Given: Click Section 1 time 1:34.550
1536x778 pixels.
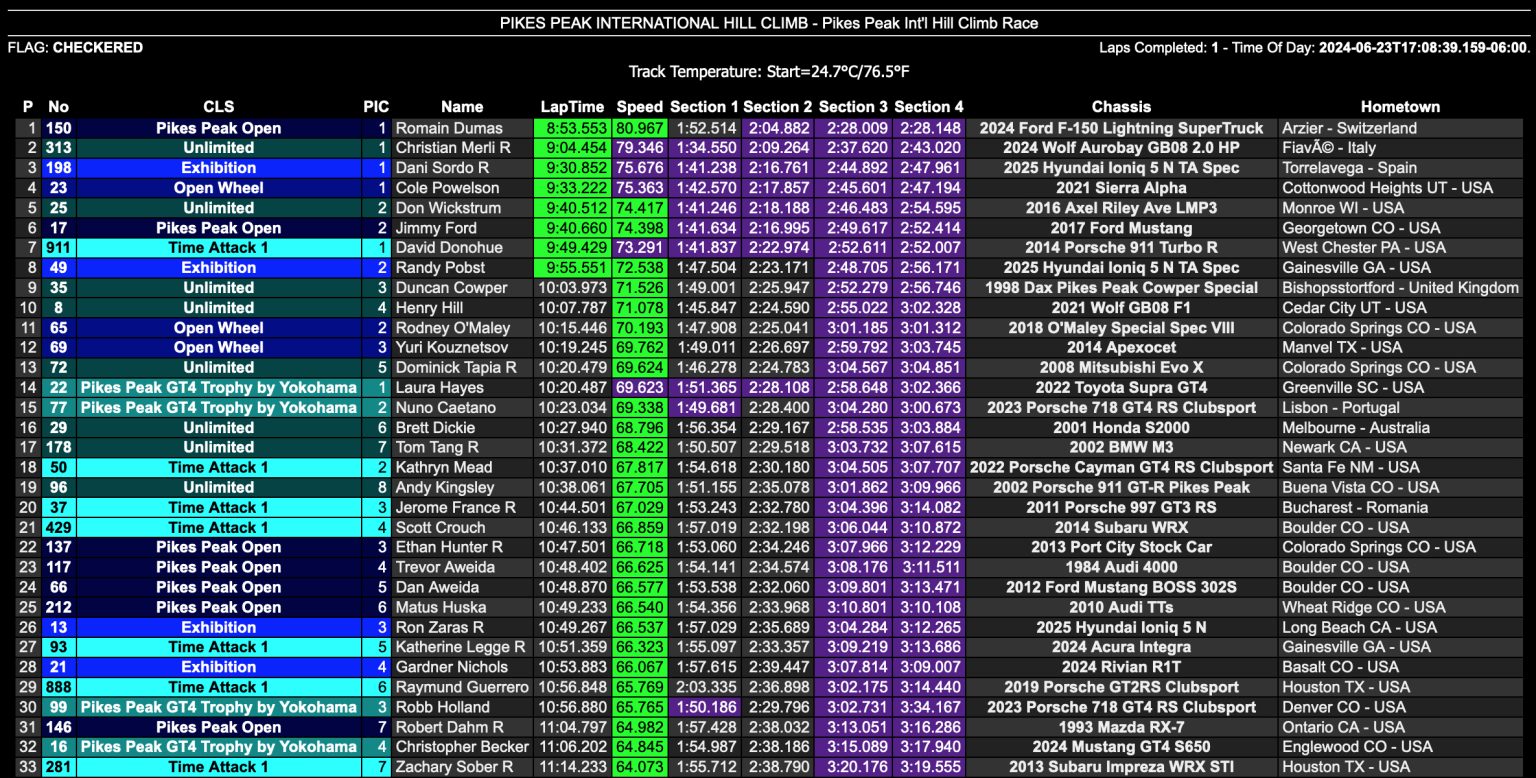Looking at the screenshot, I should pyautogui.click(x=705, y=148).
